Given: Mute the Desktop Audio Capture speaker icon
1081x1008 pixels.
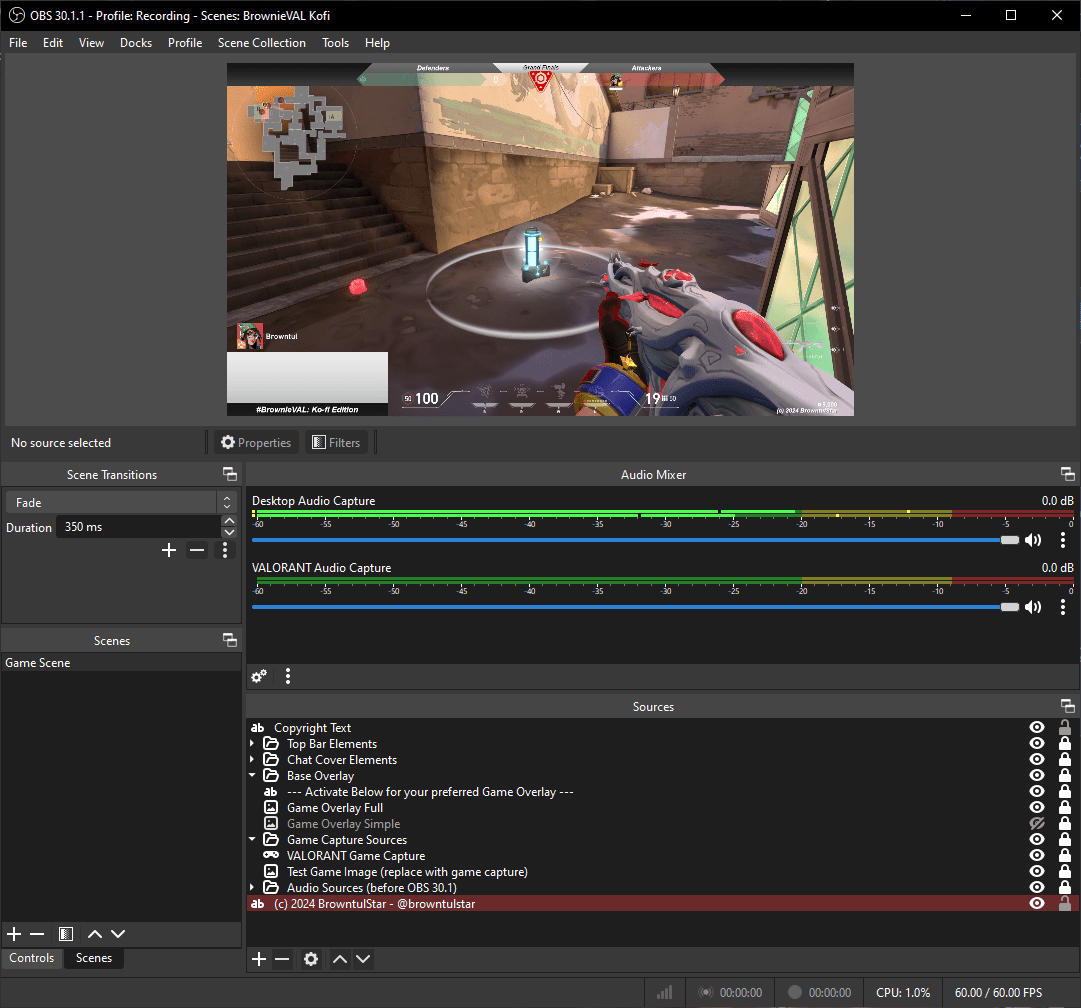Looking at the screenshot, I should 1033,540.
